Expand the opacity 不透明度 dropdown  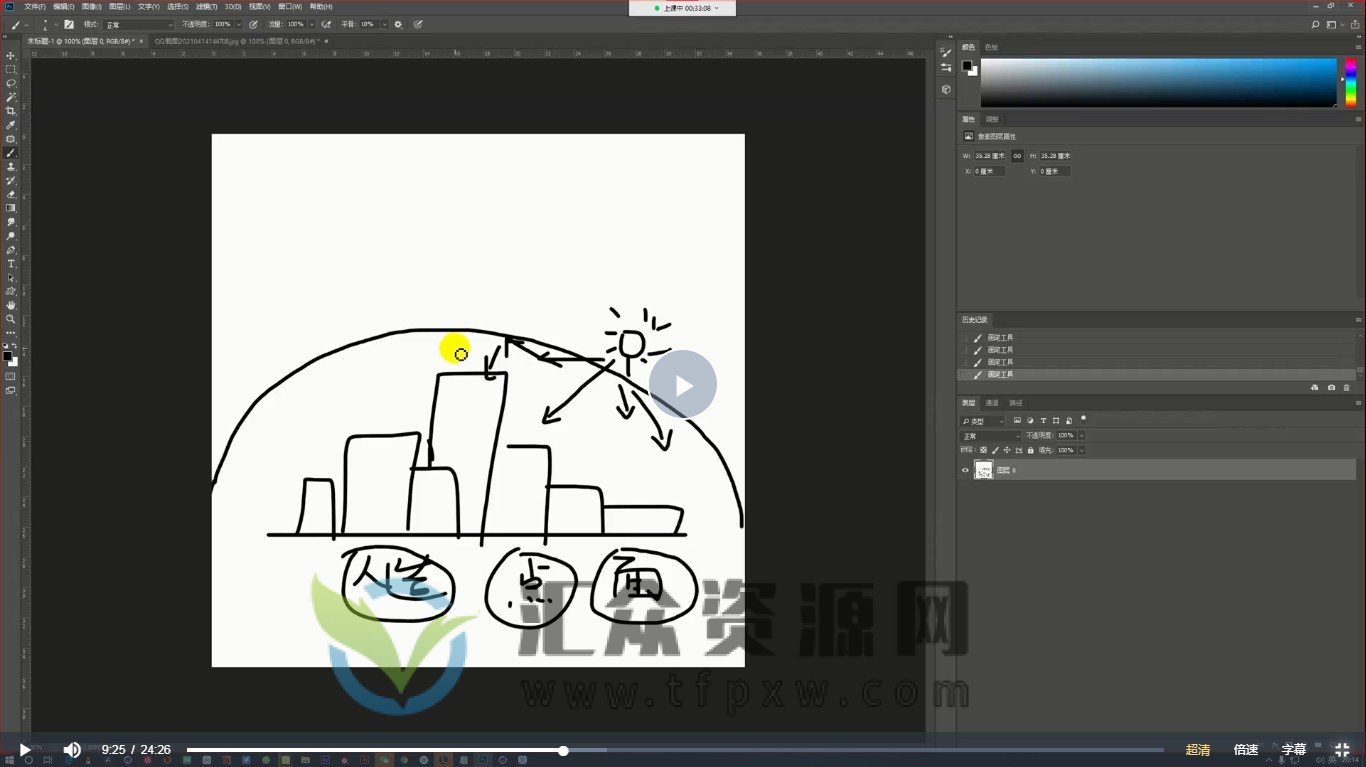click(x=1081, y=435)
